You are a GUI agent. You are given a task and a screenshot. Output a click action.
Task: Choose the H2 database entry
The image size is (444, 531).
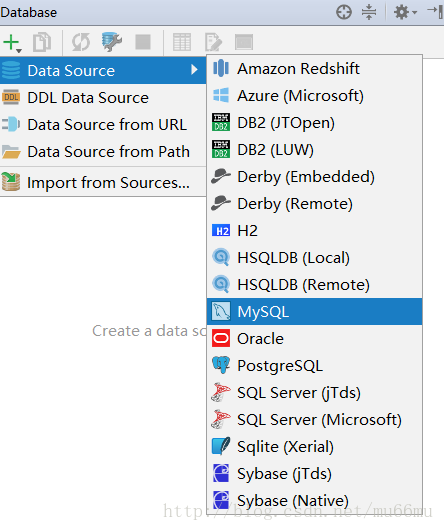coord(315,231)
